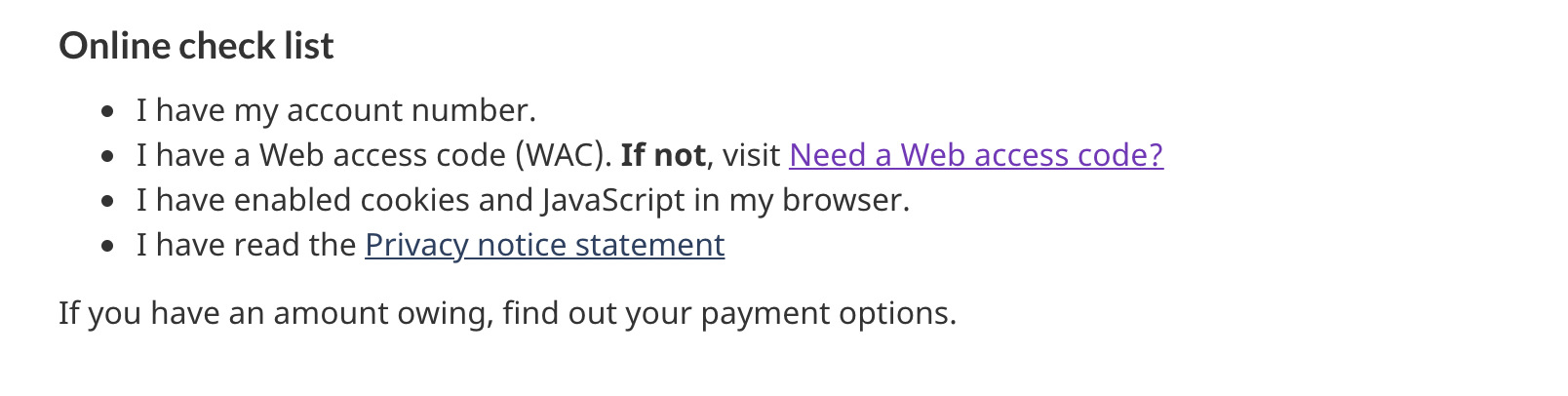
Task: Click the "I have read the" text
Action: [x=246, y=245]
